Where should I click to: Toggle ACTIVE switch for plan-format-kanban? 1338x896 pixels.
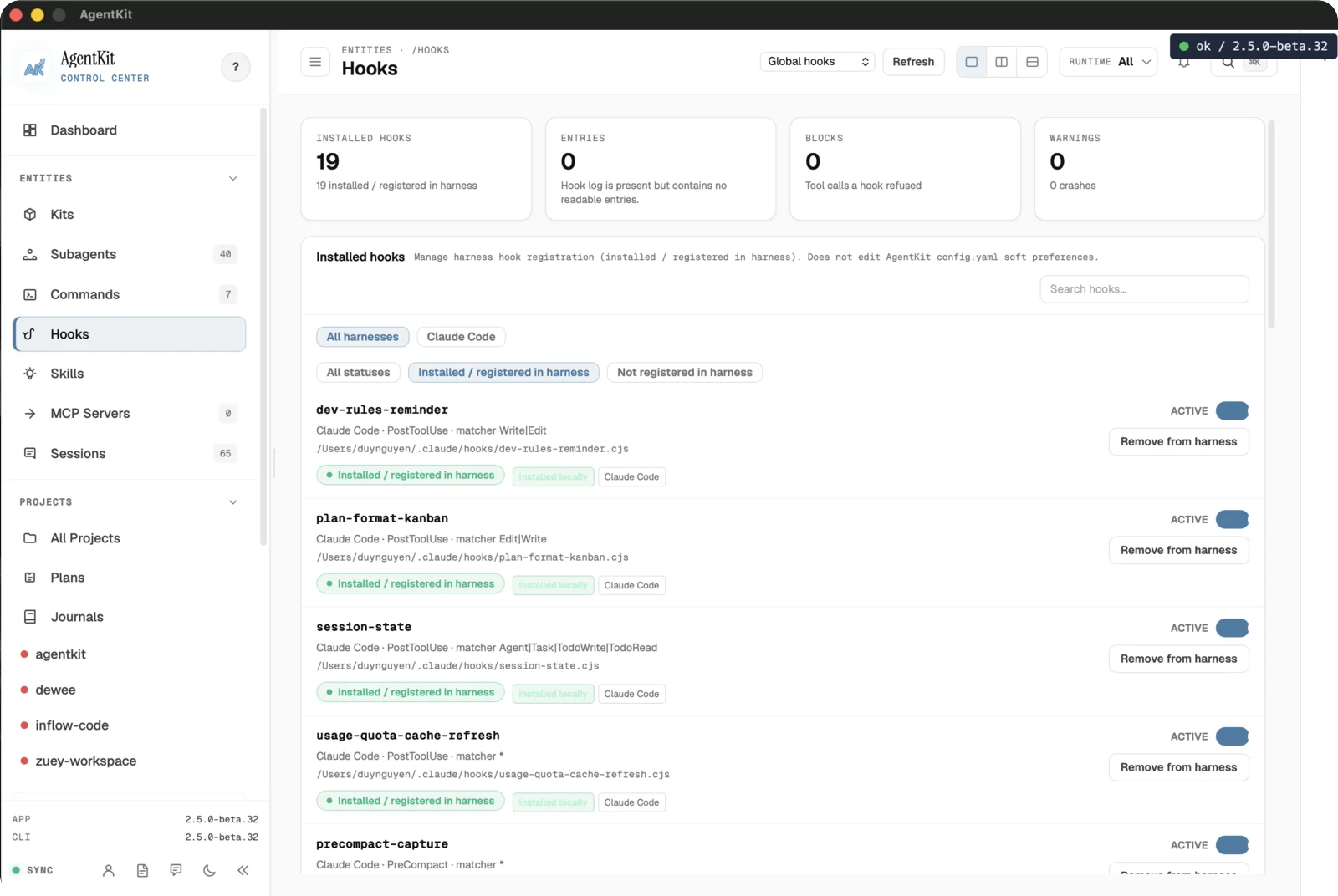[x=1232, y=519]
